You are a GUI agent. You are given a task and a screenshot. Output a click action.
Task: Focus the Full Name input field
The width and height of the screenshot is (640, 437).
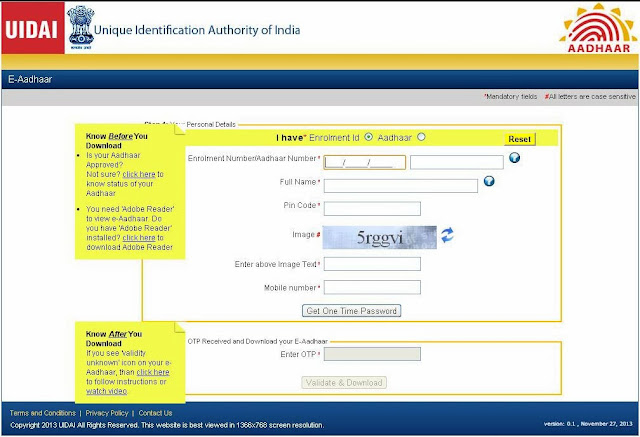[401, 186]
